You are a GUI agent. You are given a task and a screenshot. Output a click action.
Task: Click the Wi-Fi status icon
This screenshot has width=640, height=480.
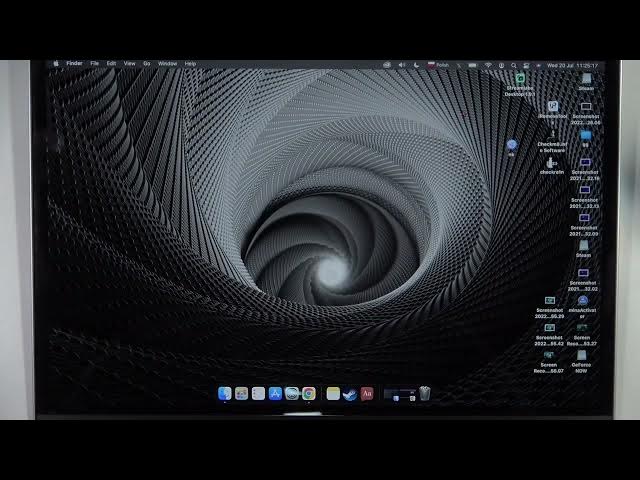coord(488,65)
